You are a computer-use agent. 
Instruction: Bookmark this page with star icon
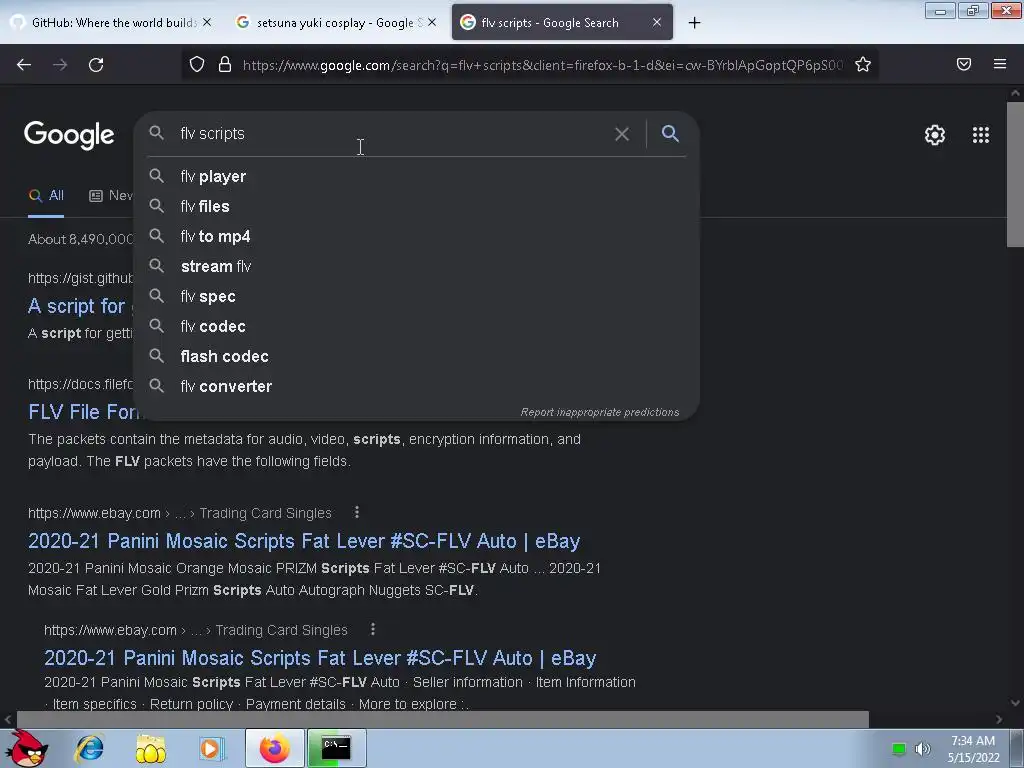[863, 64]
